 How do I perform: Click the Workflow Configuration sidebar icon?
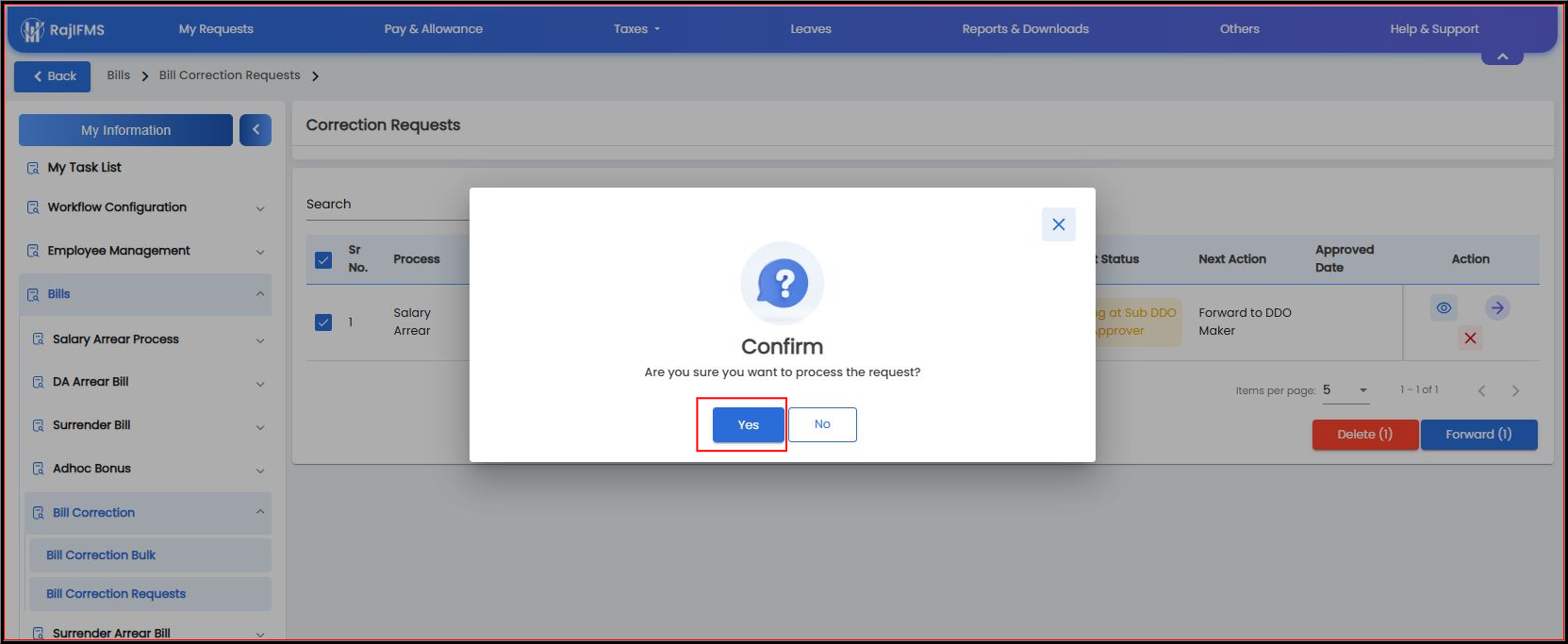(x=33, y=207)
